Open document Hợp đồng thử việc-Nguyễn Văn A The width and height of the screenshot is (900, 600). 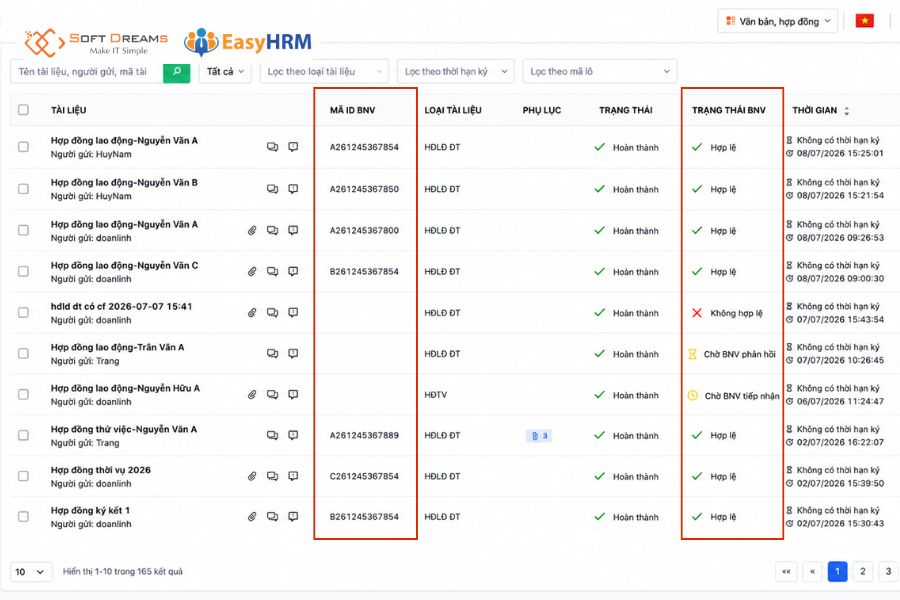(124, 429)
